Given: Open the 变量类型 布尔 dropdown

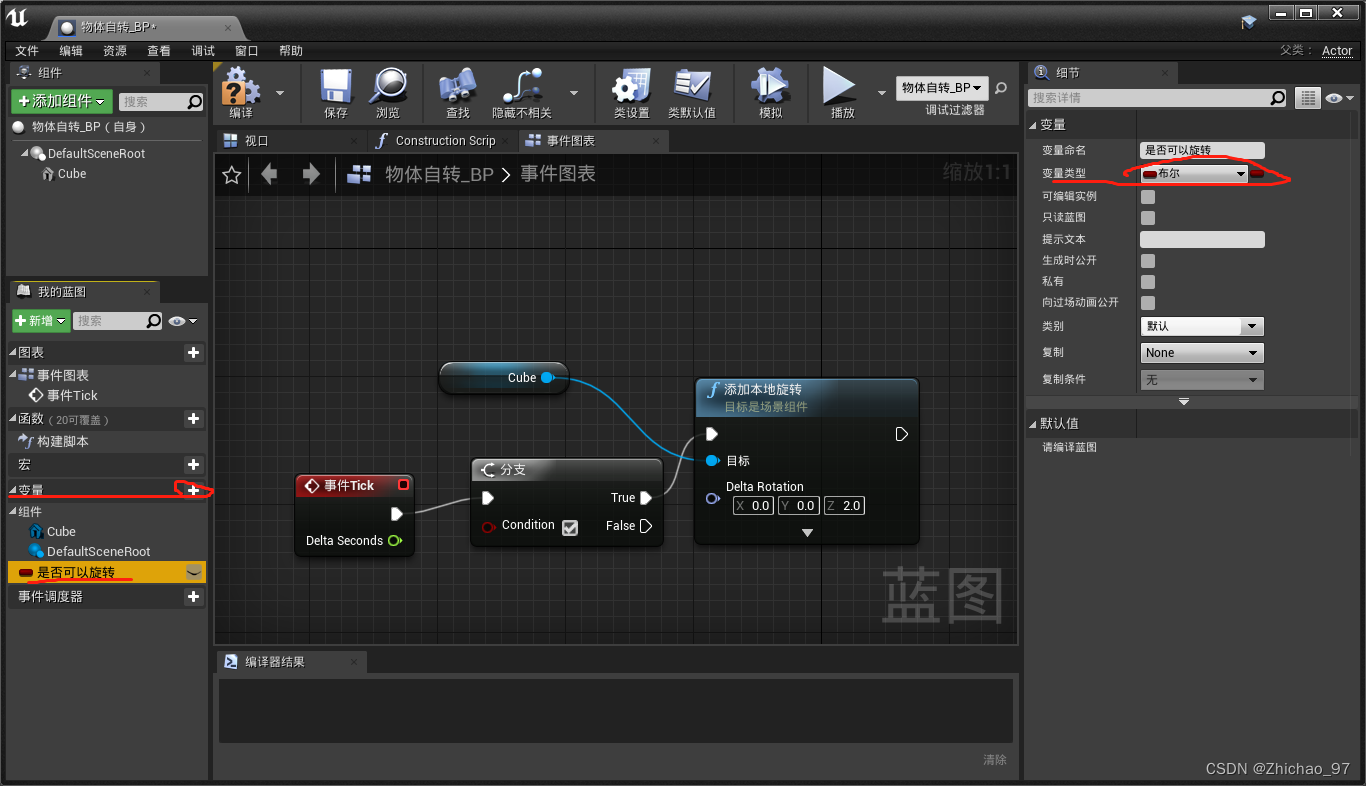Looking at the screenshot, I should click(1195, 174).
